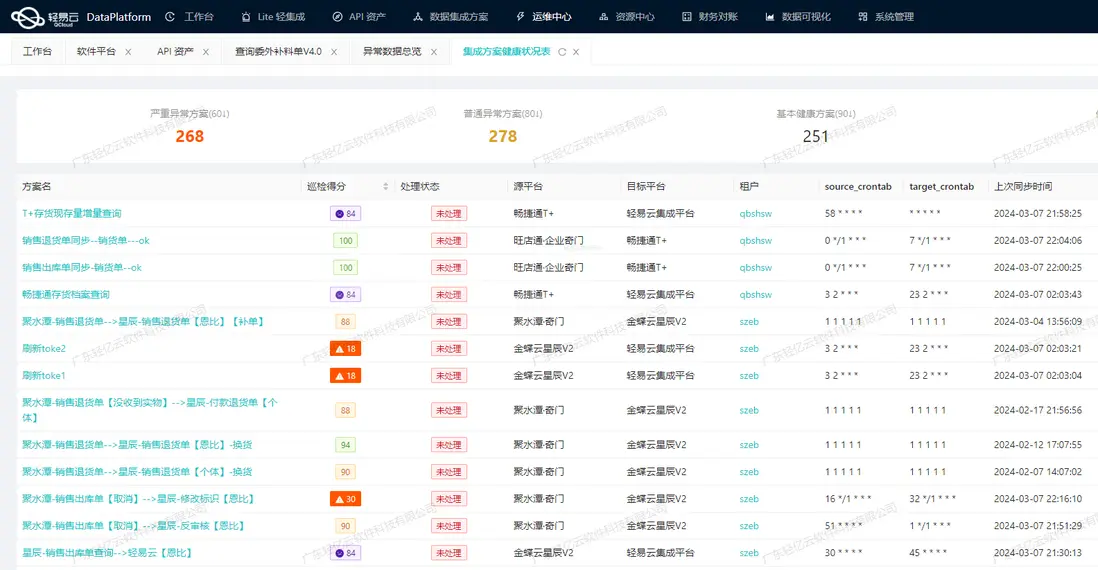Close the 查询委外补料单V4.0 tab
The height and width of the screenshot is (570, 1098).
(x=334, y=52)
